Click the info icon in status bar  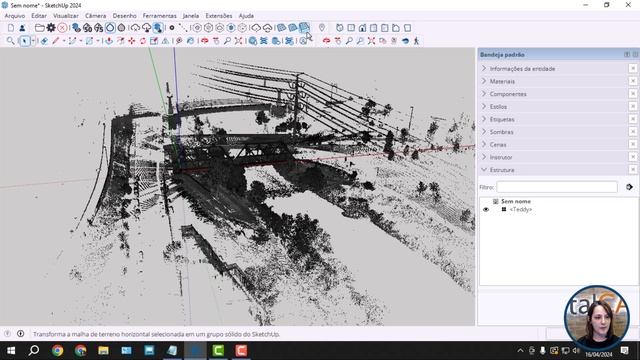(20, 334)
